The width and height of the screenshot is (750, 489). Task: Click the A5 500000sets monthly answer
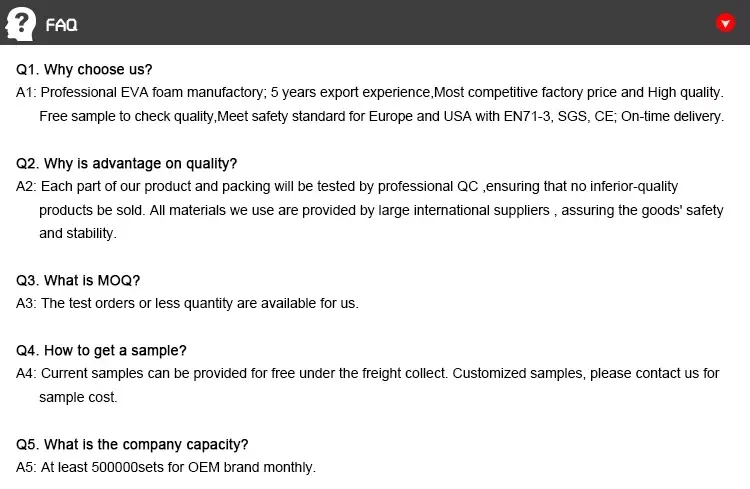(165, 467)
